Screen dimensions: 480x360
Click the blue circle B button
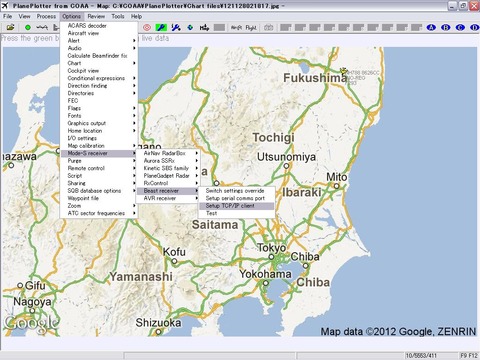coord(446,27)
